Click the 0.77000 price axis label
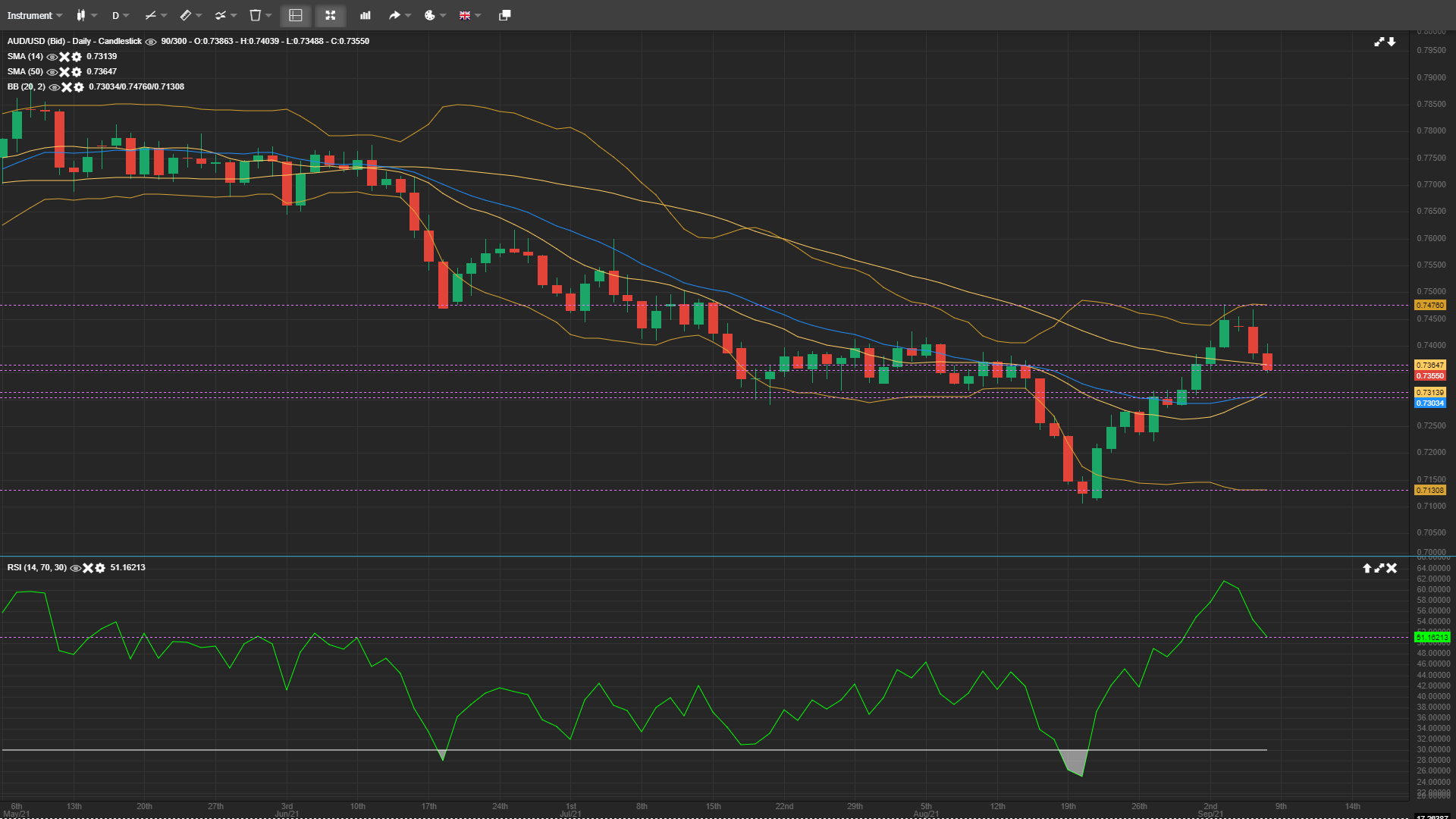Viewport: 1456px width, 819px height. point(1431,184)
